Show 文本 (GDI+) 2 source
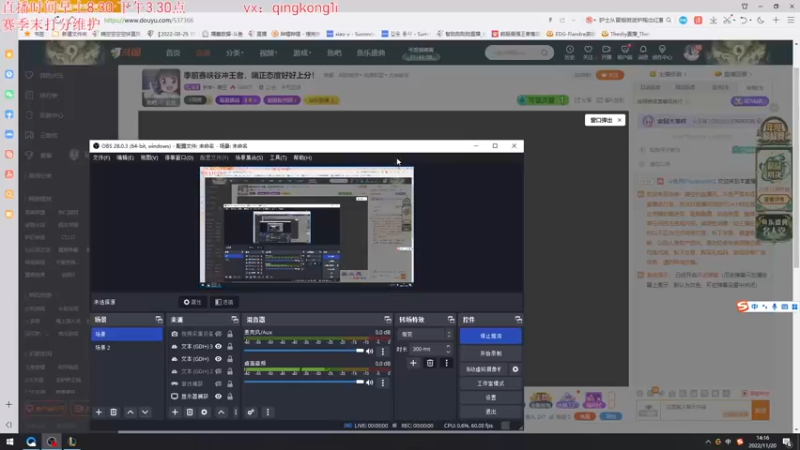 (x=218, y=371)
